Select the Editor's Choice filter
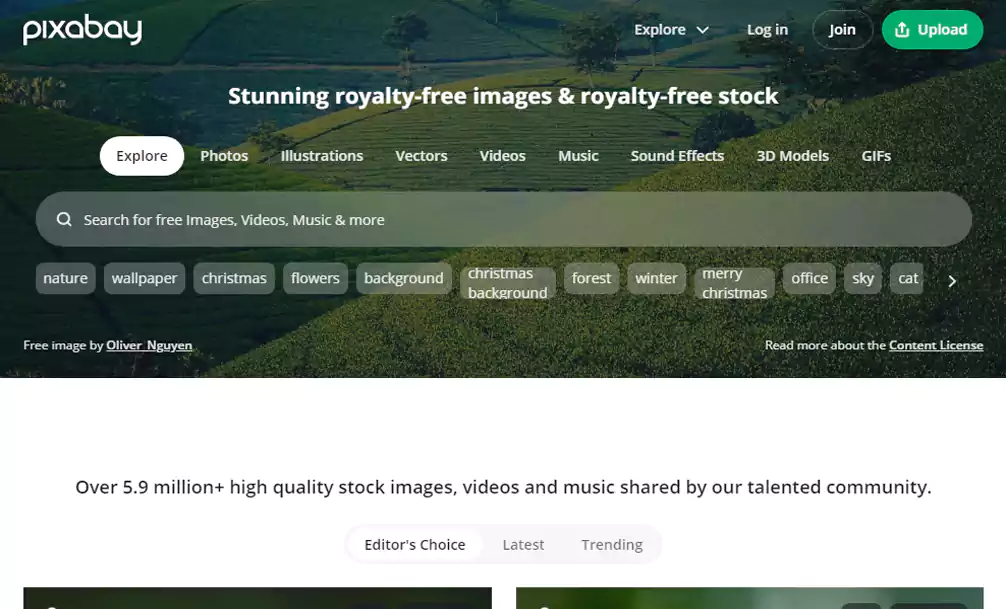The image size is (1006, 609). [415, 545]
